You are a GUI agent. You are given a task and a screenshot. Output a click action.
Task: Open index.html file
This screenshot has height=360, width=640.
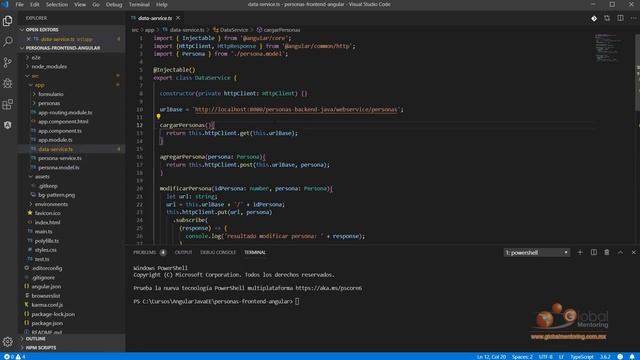(47, 222)
